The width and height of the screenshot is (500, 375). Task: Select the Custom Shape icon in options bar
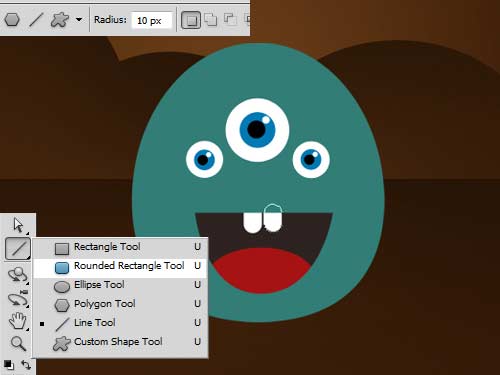(60, 20)
